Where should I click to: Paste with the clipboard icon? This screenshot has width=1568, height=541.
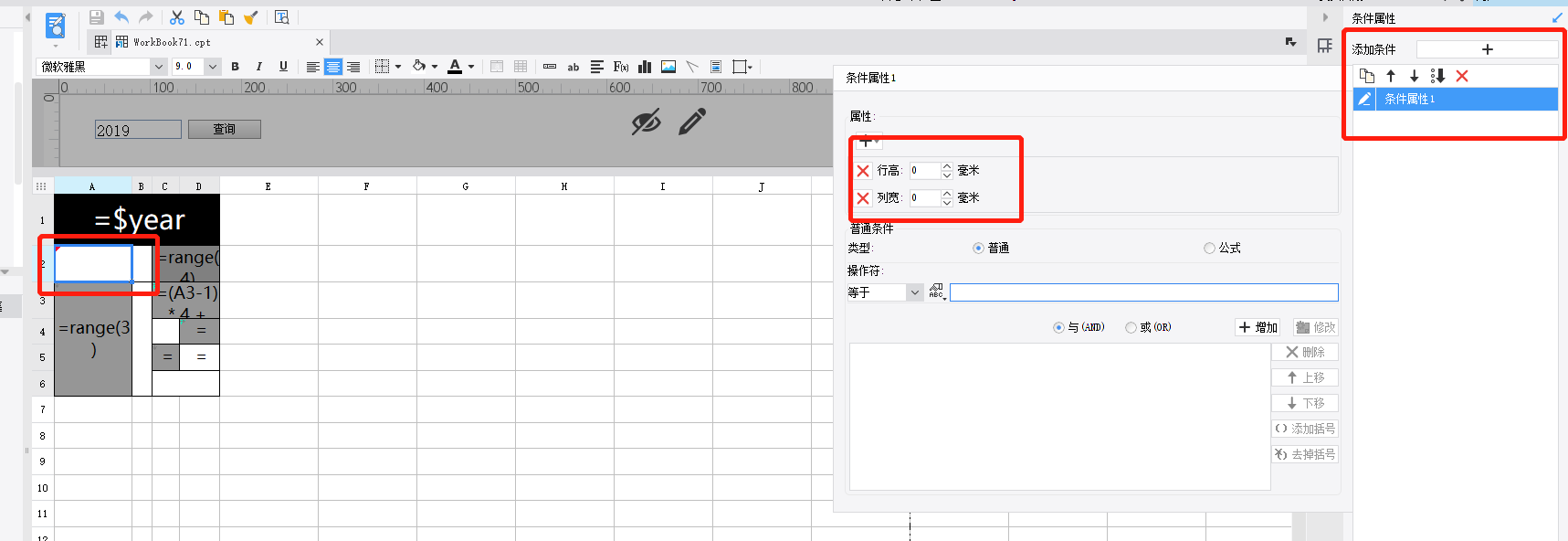(x=226, y=17)
